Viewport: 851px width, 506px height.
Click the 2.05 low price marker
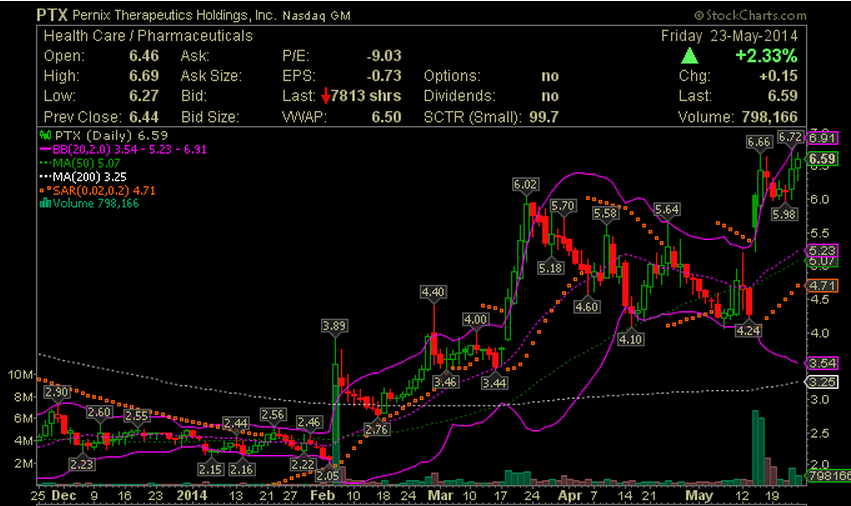328,476
